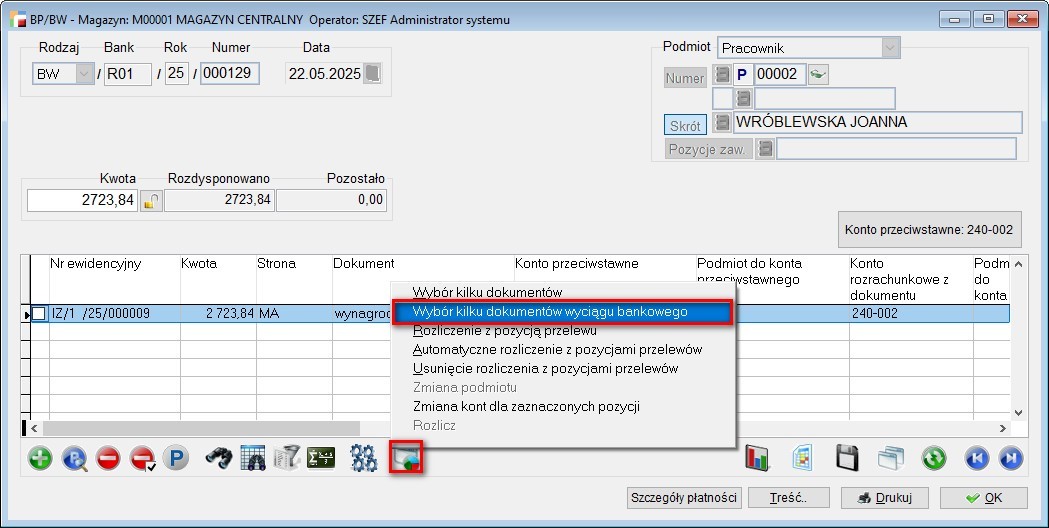
Task: Click the bar chart icon
Action: (758, 458)
